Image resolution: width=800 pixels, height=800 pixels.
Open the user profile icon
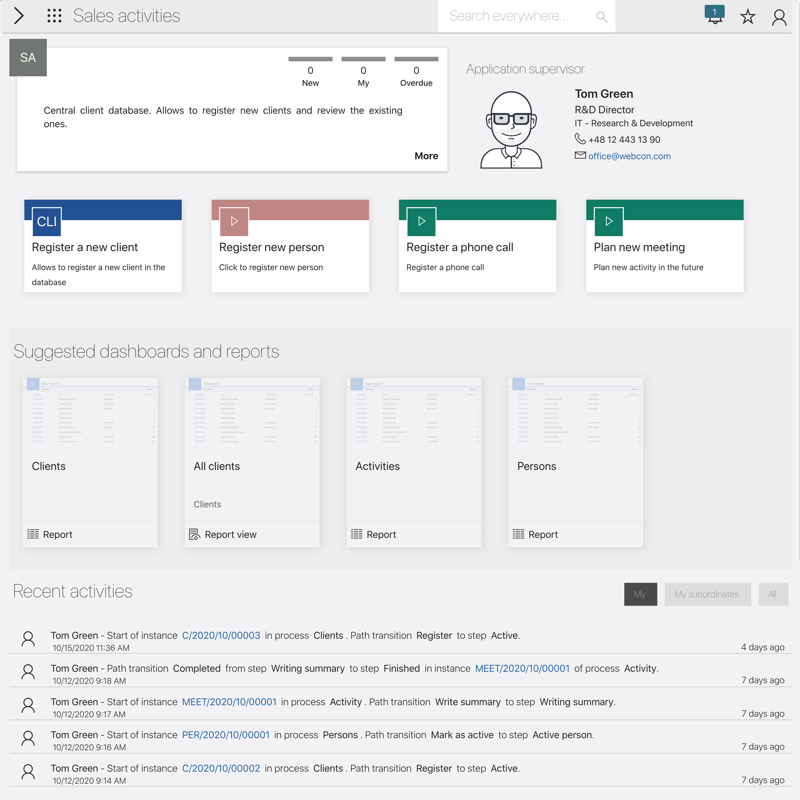[x=779, y=16]
